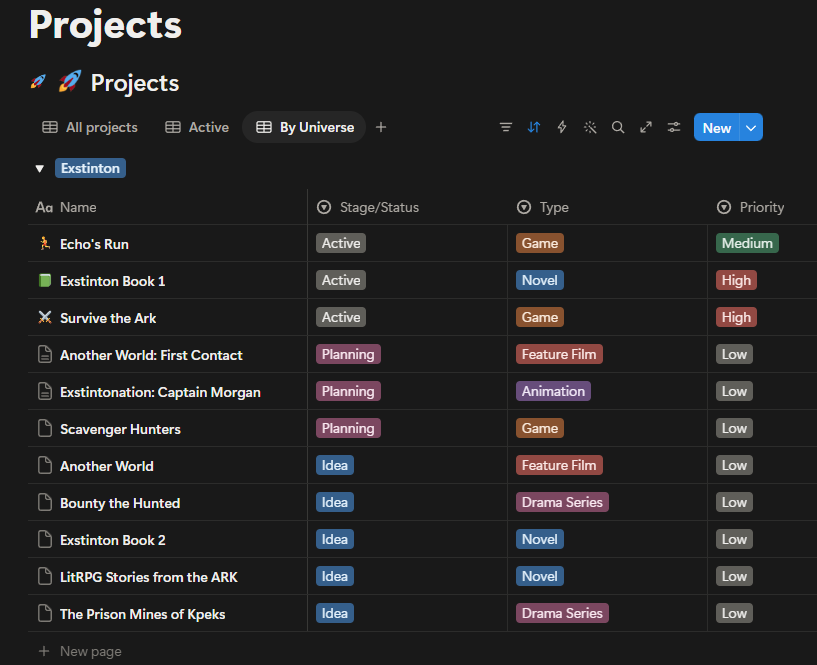The image size is (817, 665).
Task: Open the dropdown arrow beside New button
Action: tap(751, 128)
